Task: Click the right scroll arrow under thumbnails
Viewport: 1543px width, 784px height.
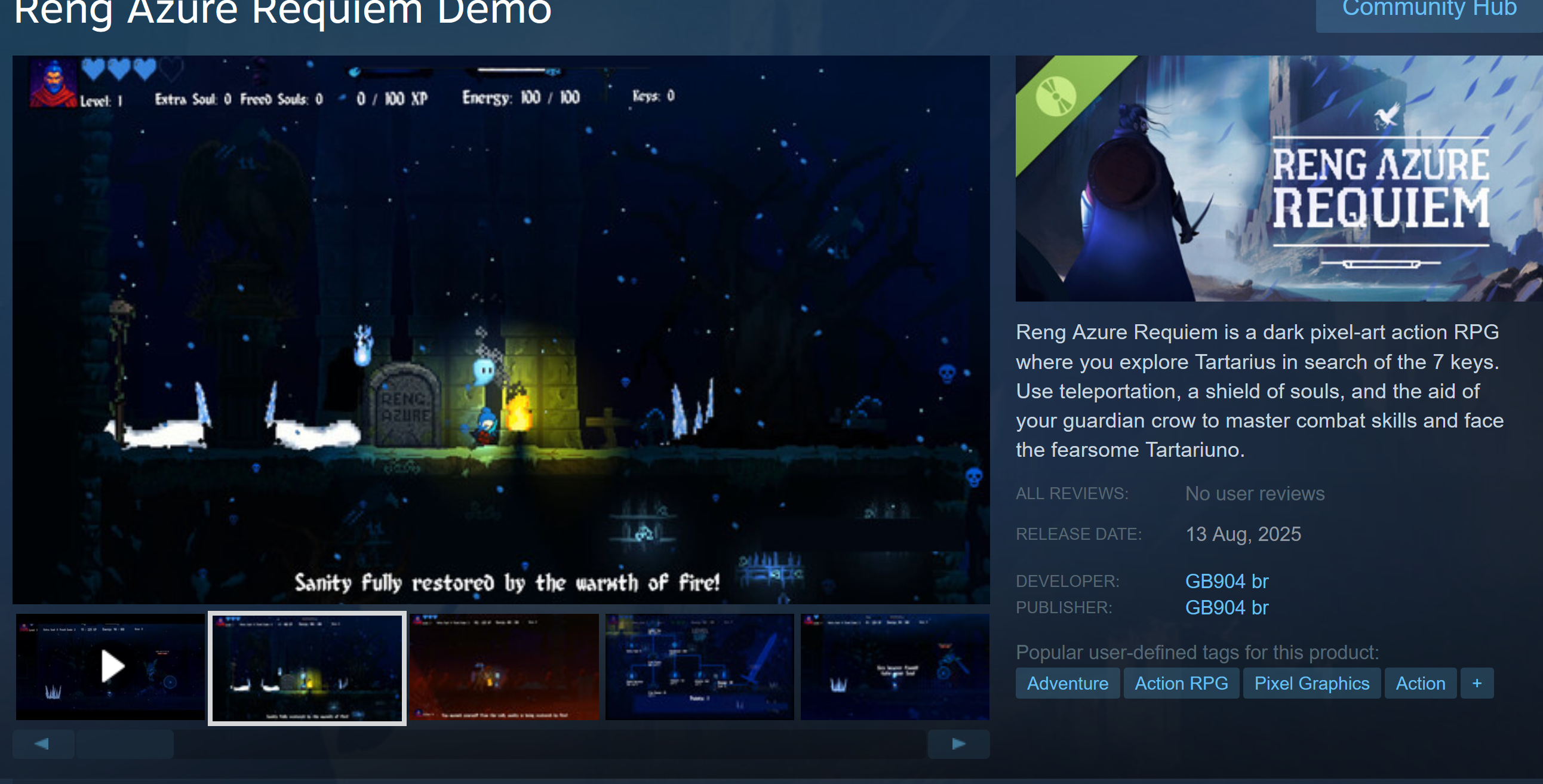Action: tap(958, 744)
